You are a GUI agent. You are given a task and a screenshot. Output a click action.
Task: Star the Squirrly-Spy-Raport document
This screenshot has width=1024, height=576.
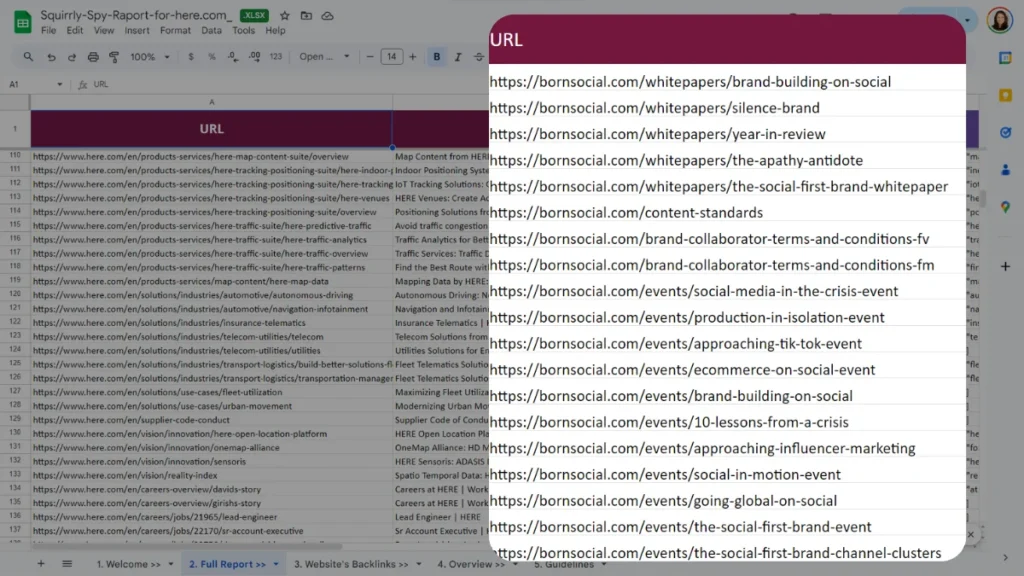pyautogui.click(x=285, y=16)
